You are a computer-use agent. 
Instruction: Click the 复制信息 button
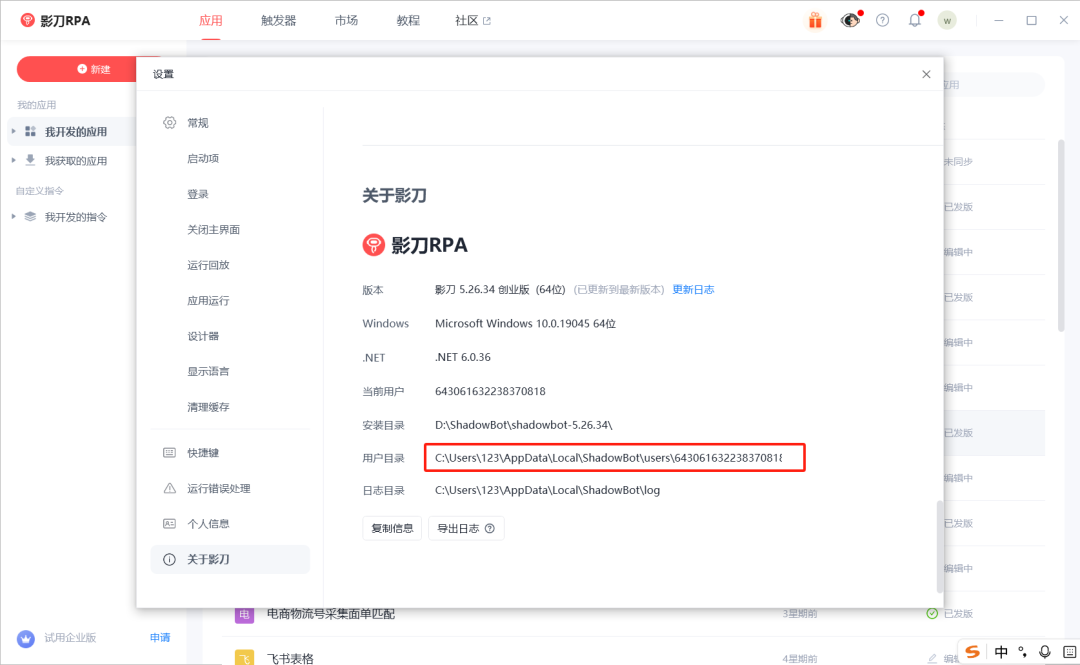coord(392,529)
